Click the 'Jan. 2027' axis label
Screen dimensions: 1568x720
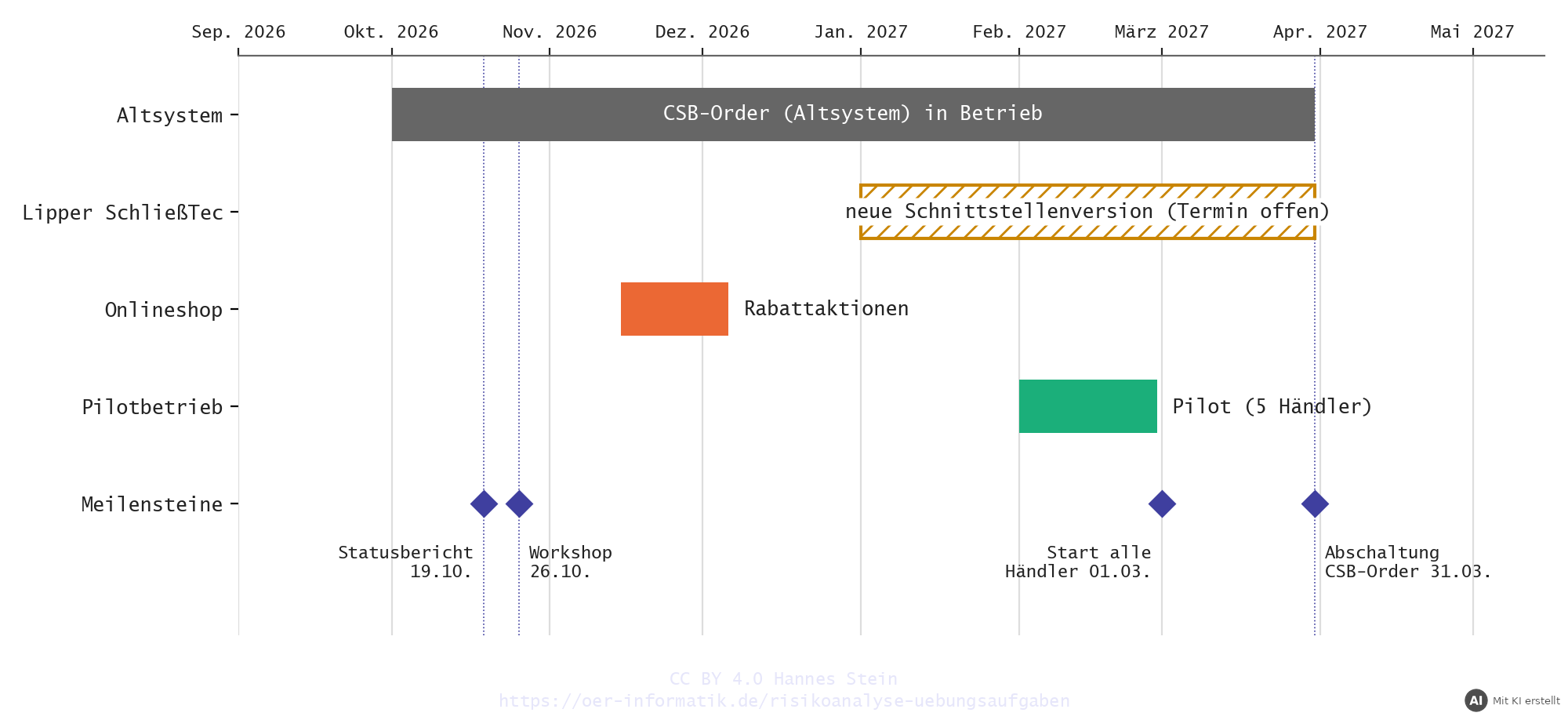click(861, 32)
